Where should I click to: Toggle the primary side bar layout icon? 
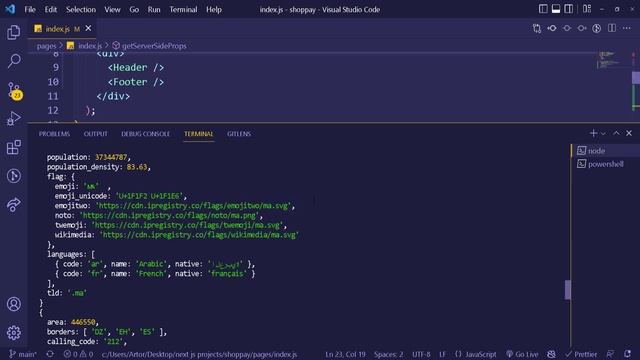pyautogui.click(x=543, y=9)
